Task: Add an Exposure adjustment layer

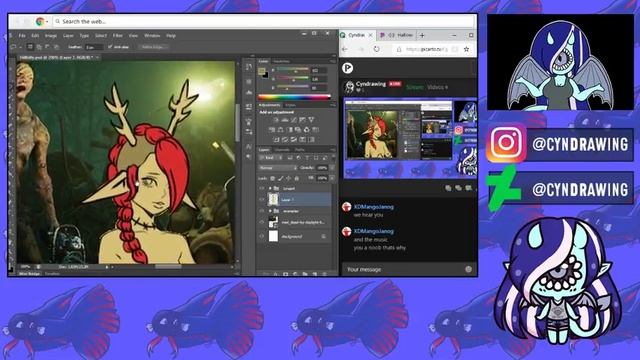Action: click(x=302, y=120)
